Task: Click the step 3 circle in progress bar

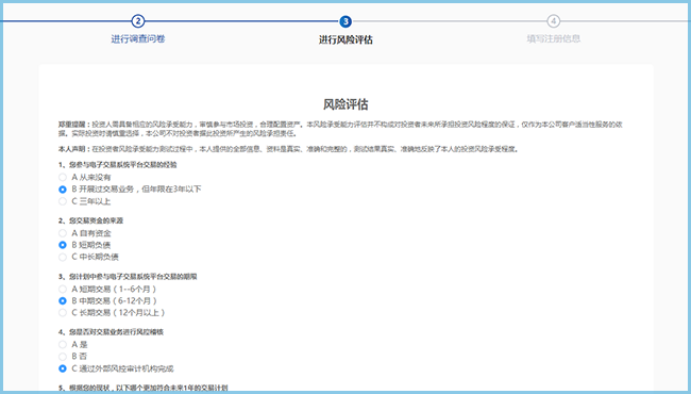Action: tap(346, 21)
